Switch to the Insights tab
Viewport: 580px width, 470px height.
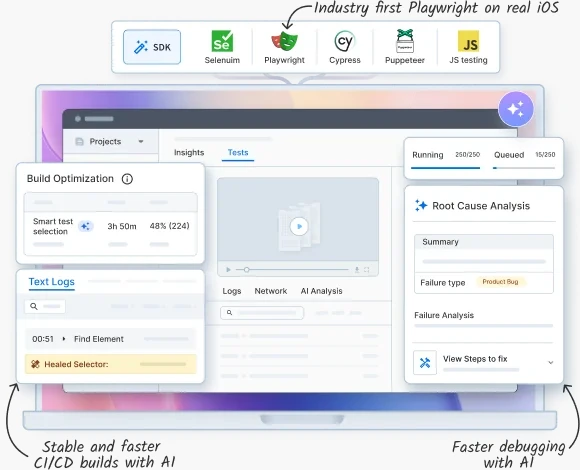pos(189,152)
